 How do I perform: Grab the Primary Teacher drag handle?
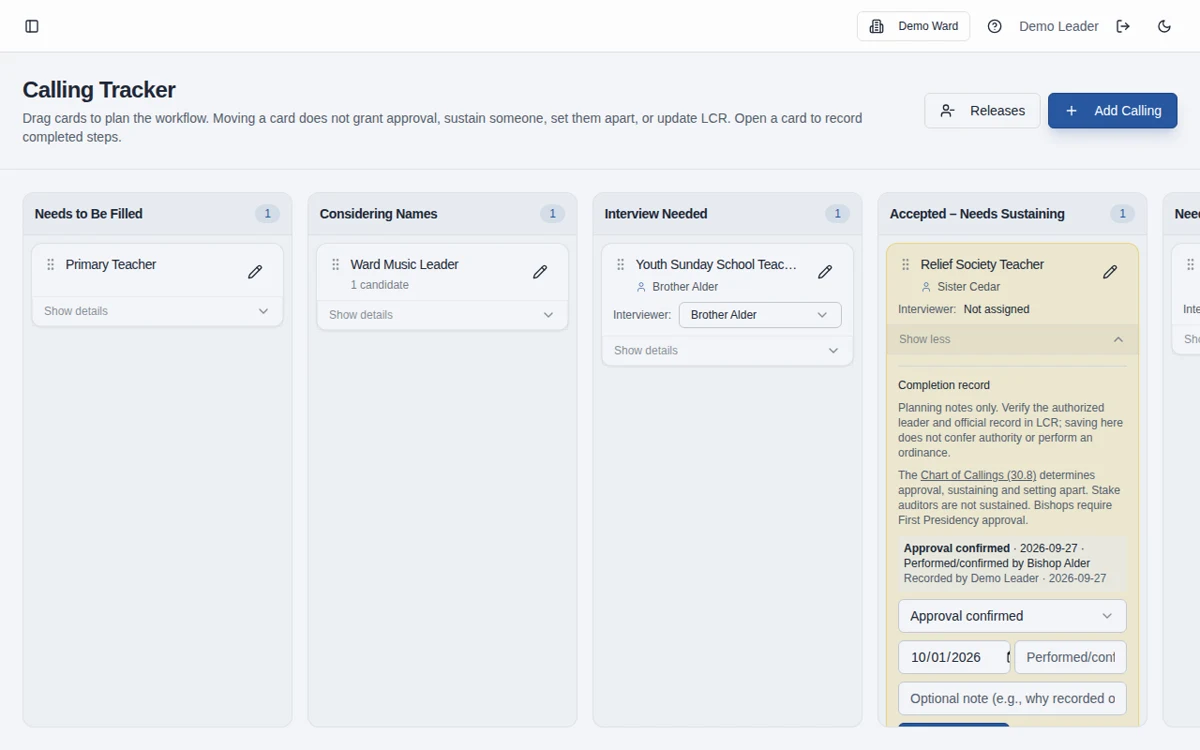[x=51, y=265]
